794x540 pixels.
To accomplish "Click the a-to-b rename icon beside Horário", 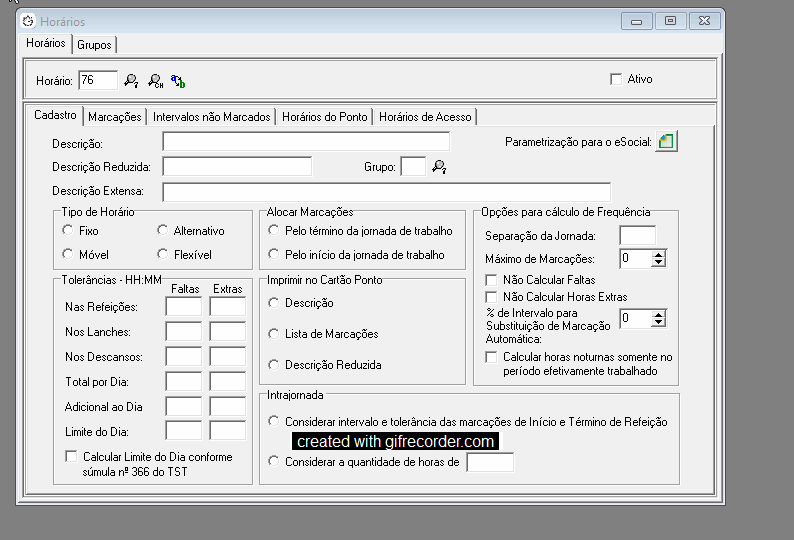I will [x=178, y=80].
